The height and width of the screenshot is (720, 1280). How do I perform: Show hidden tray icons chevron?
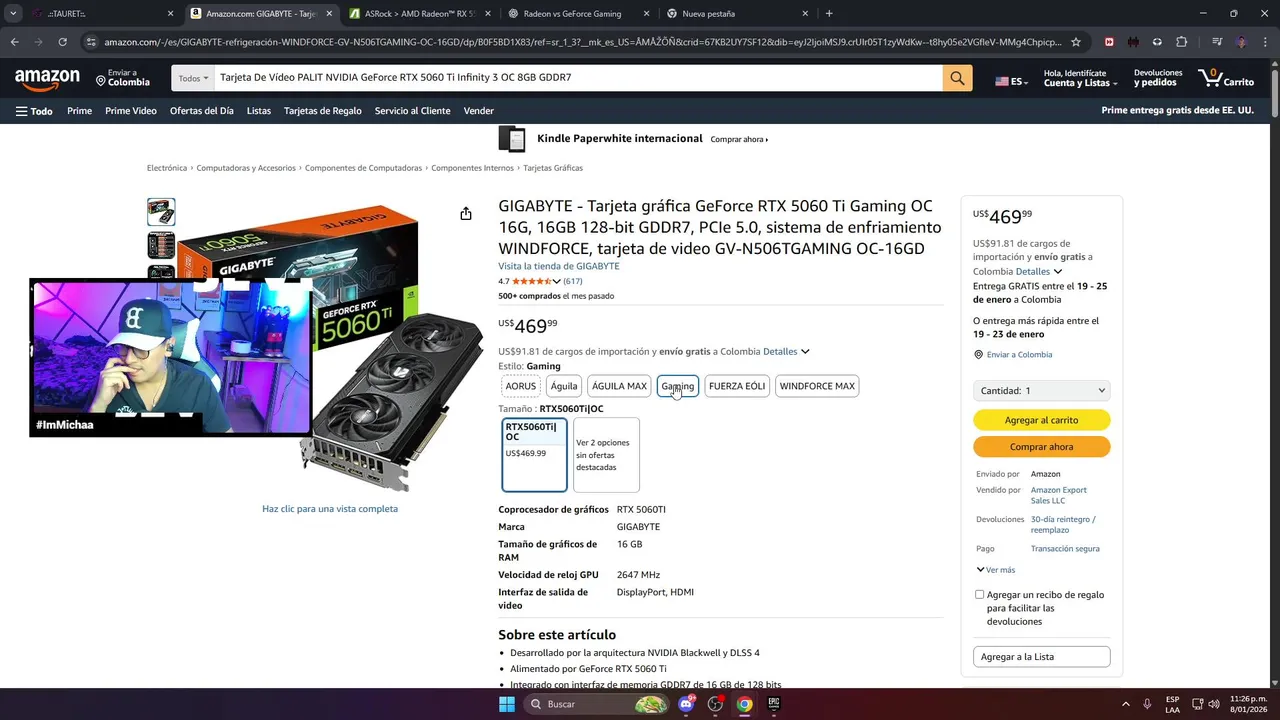pyautogui.click(x=1126, y=704)
